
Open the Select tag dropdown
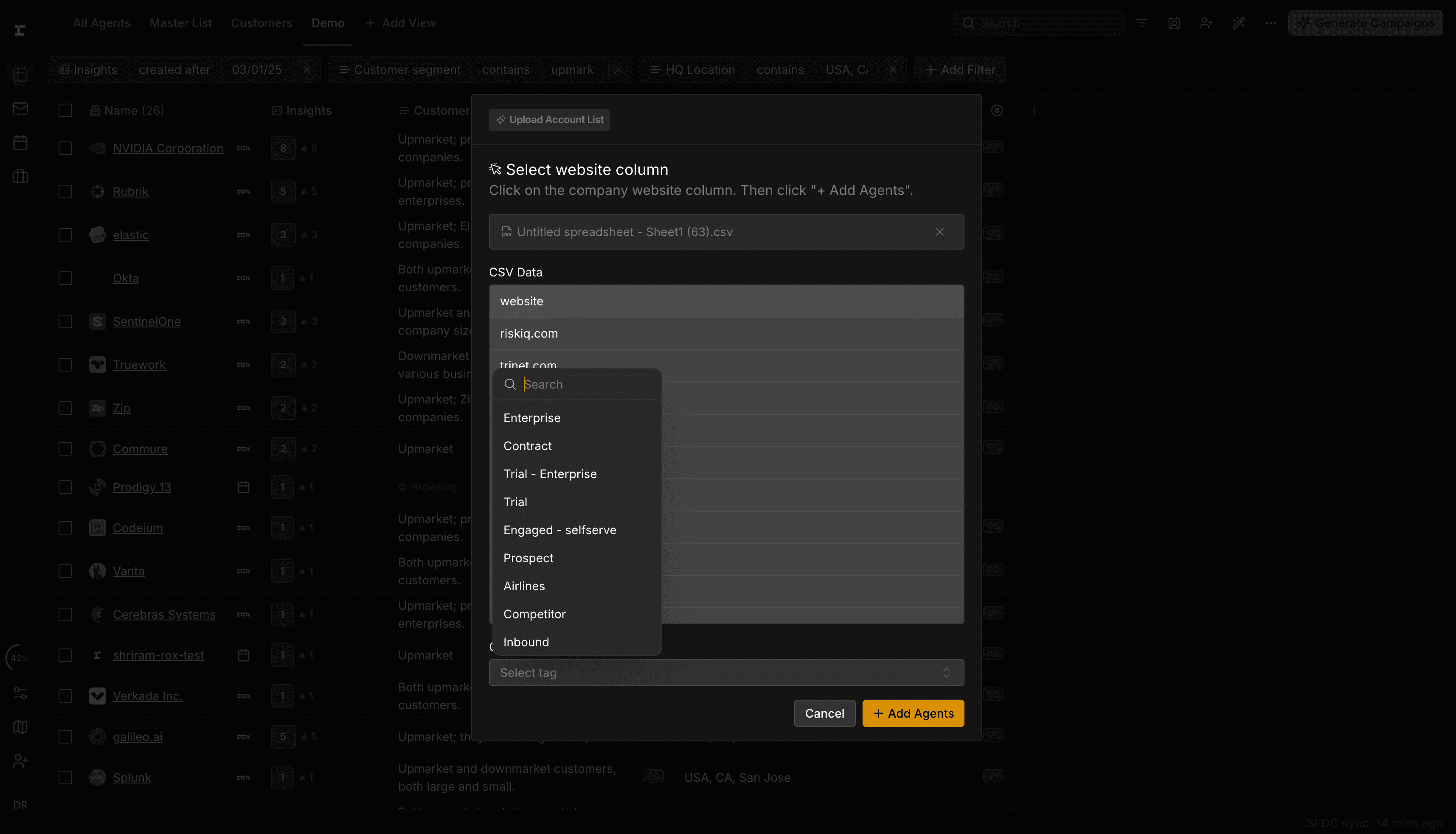726,673
